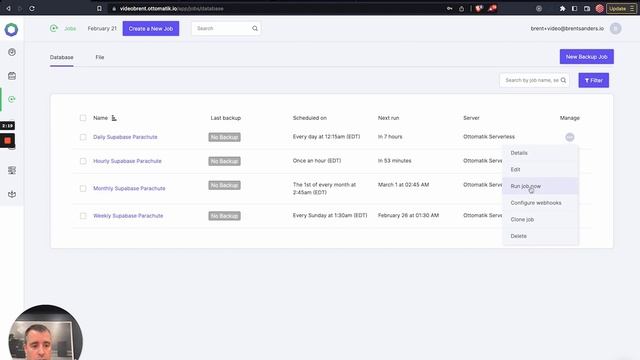Open the dashboard gauge icon in sidebar
Image resolution: width=640 pixels, height=360 pixels.
(x=12, y=52)
